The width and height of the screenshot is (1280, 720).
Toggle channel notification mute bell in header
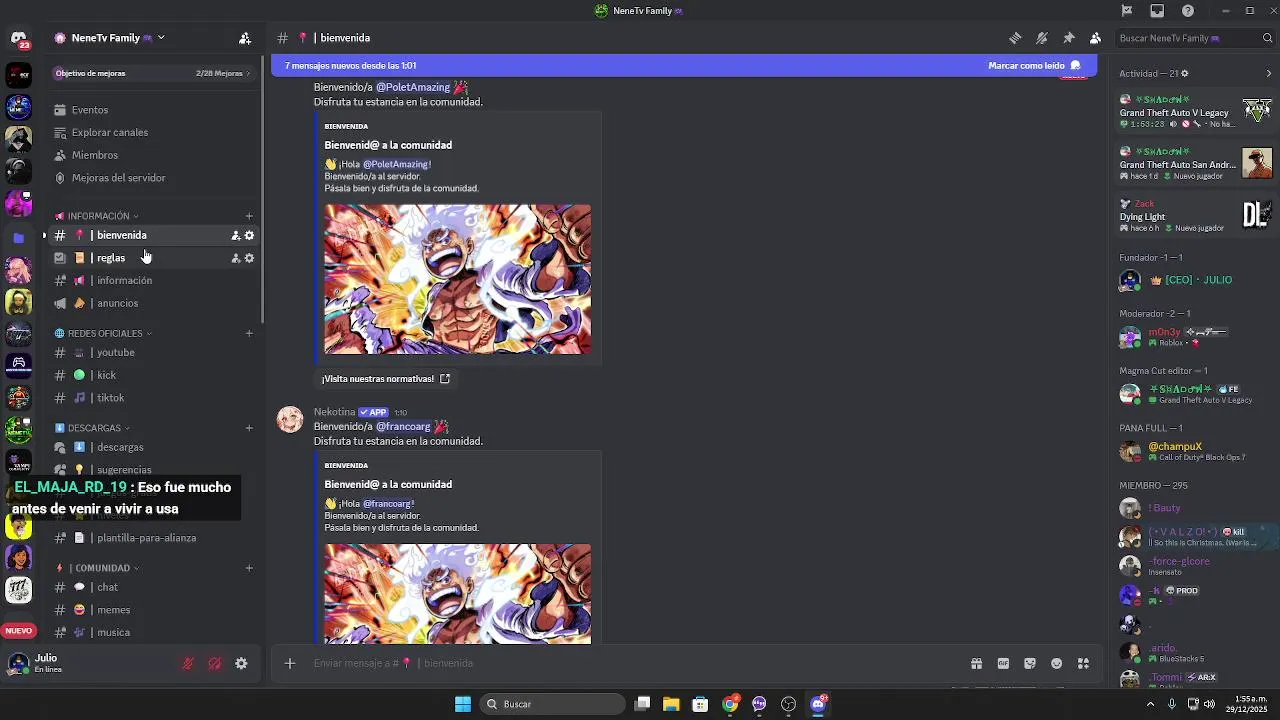(x=1042, y=38)
